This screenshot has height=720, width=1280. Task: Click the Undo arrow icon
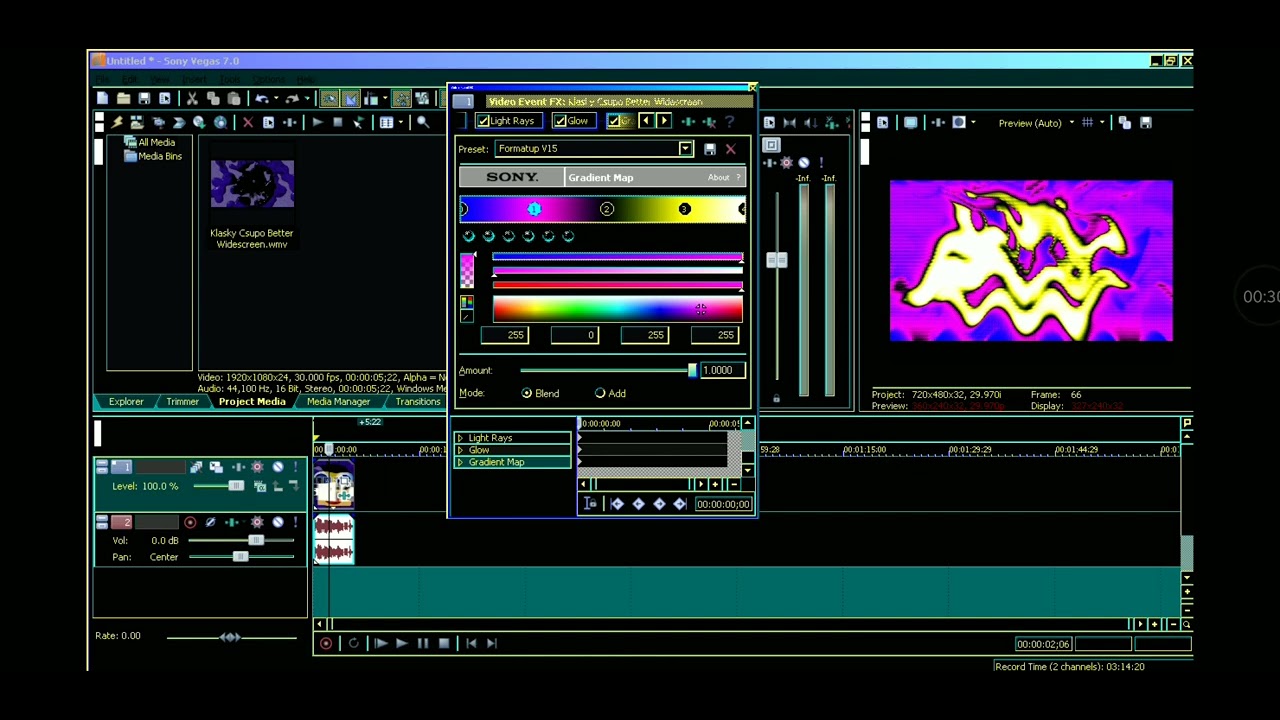coord(261,98)
